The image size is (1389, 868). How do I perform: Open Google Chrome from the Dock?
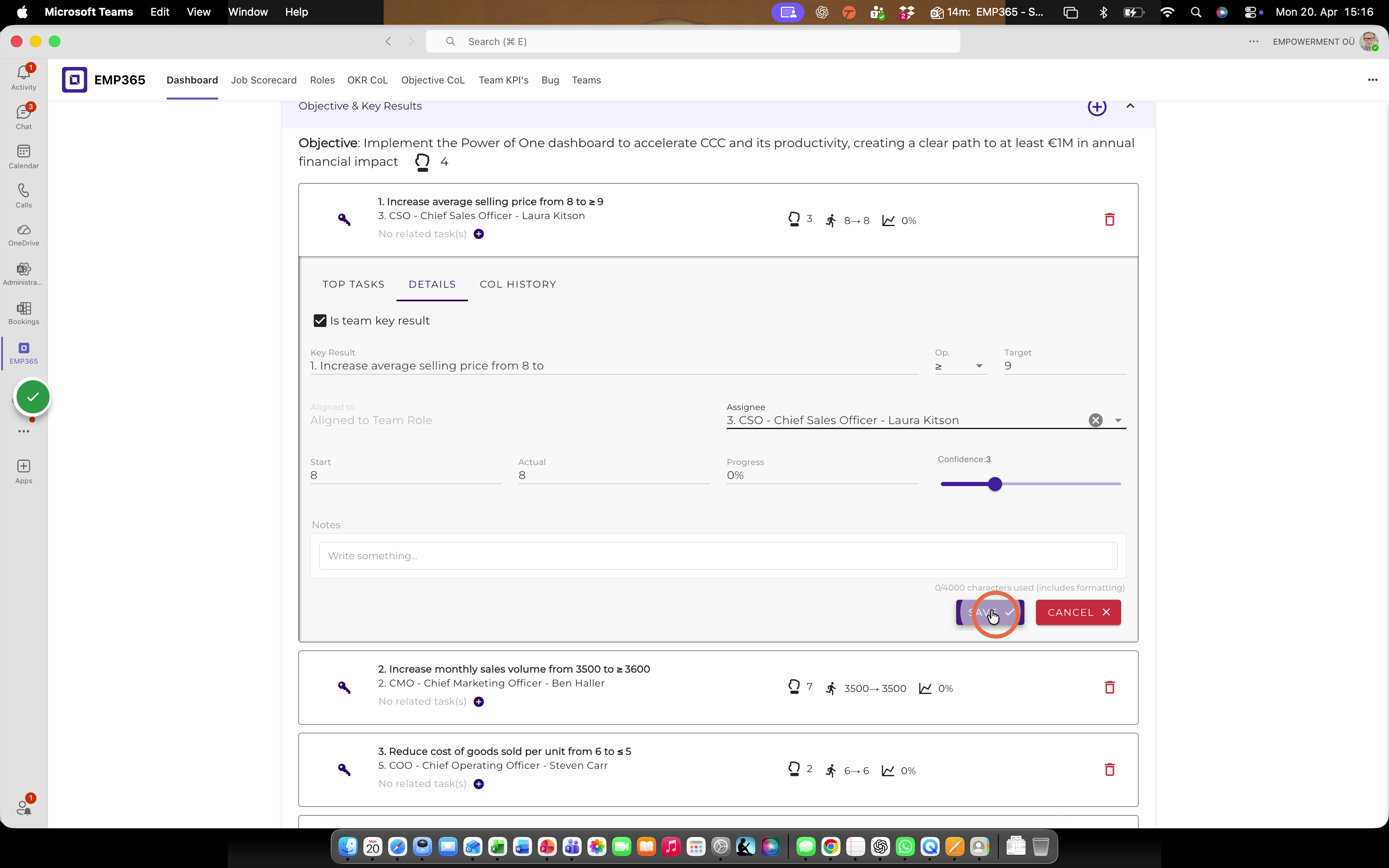pyautogui.click(x=831, y=846)
